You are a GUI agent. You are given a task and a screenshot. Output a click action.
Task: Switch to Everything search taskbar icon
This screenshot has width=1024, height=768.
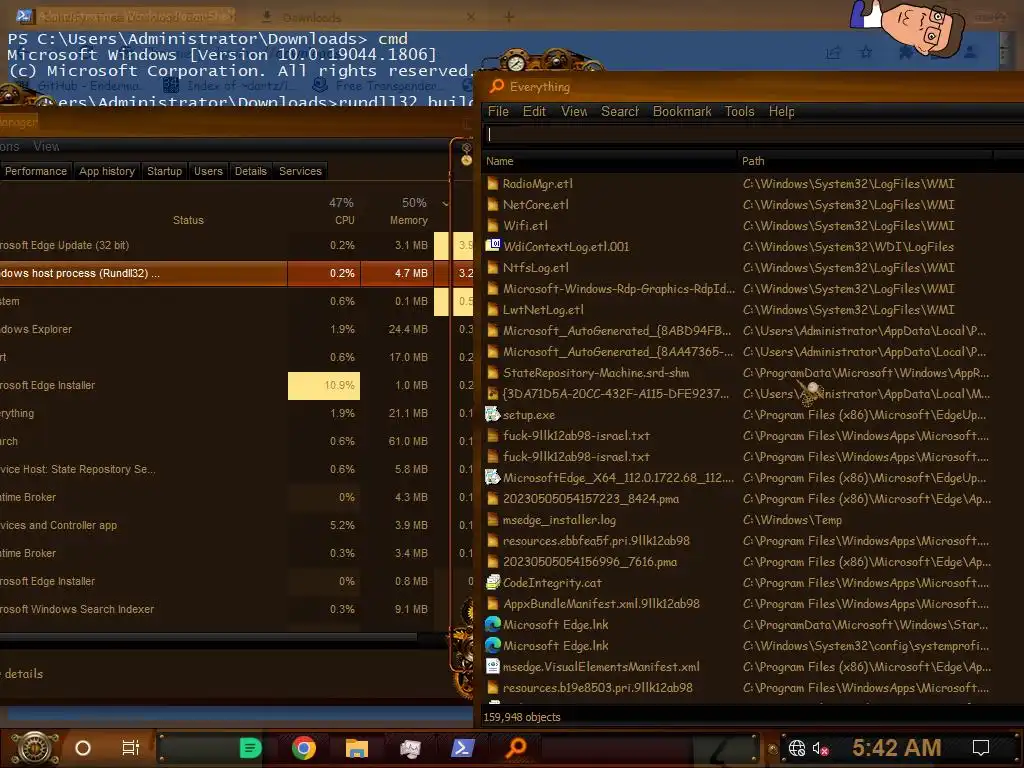tap(516, 748)
